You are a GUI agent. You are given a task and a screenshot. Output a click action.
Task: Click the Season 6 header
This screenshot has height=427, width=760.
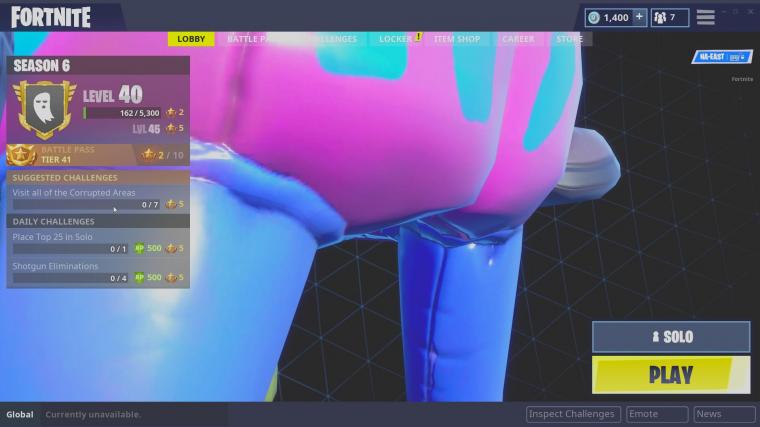(98, 65)
